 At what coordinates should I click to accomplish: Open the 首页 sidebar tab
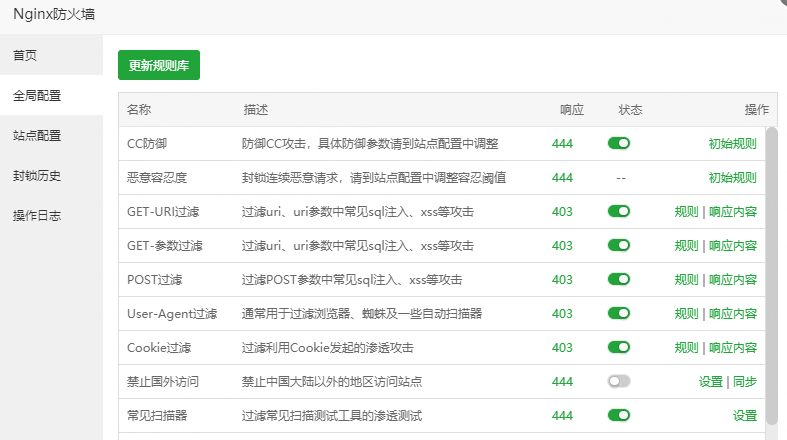coord(51,55)
